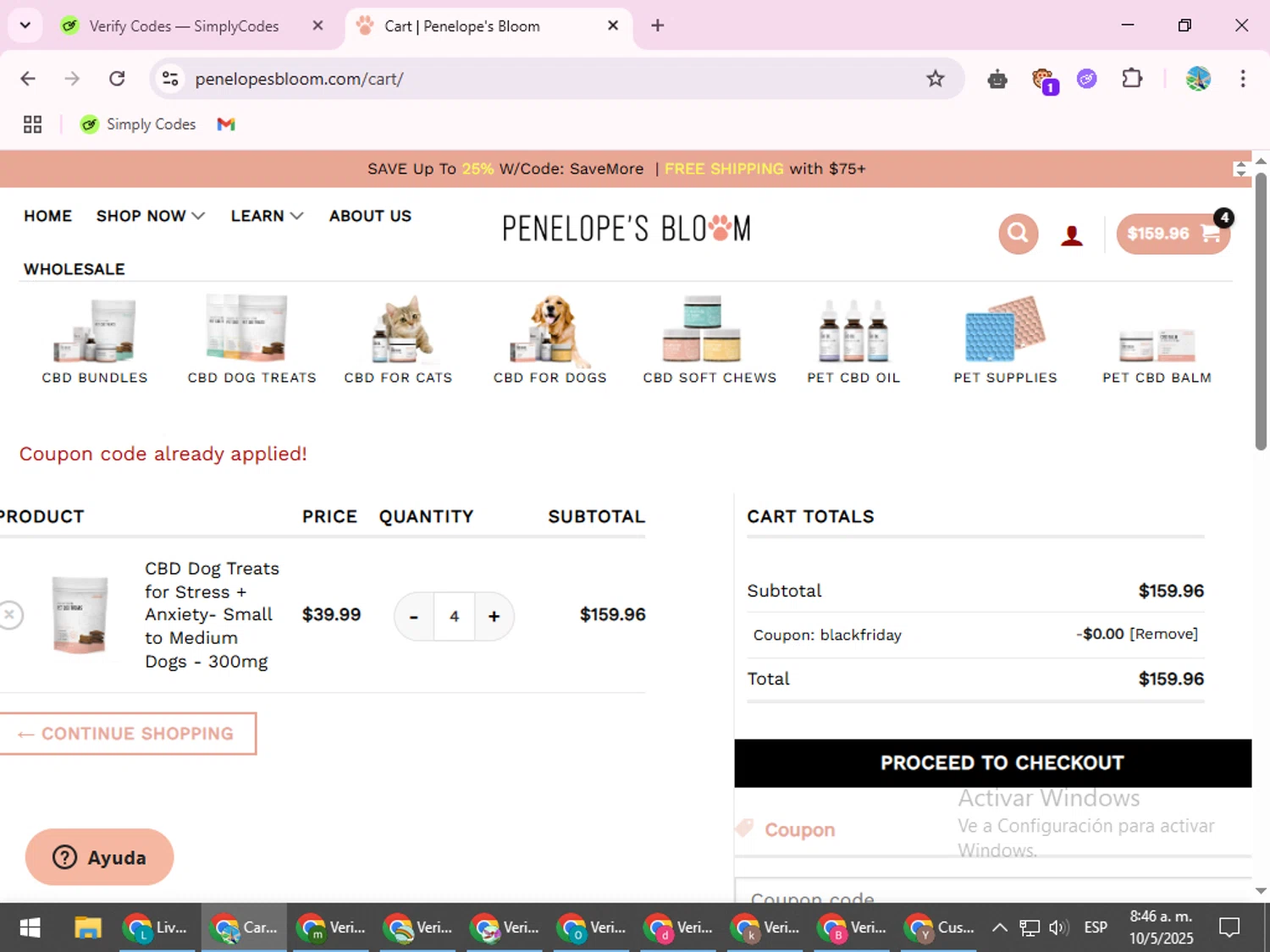Click the address bar URL
Screen dimensions: 1270x952
300,79
